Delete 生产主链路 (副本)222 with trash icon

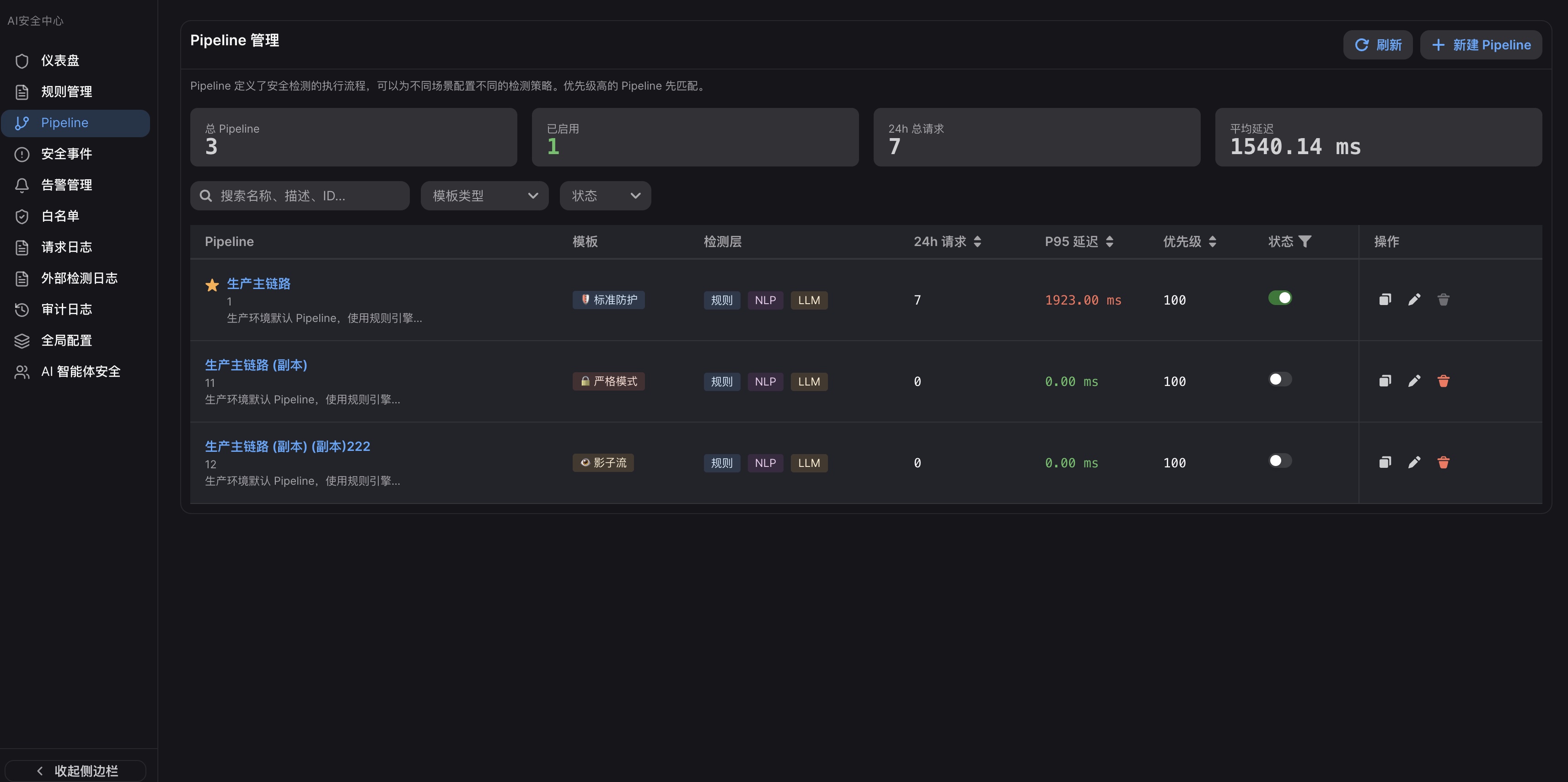(1444, 462)
